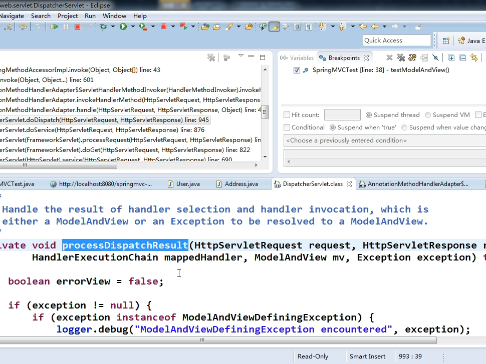Close the DispatcherServlet.class editor tab

pyautogui.click(x=349, y=184)
